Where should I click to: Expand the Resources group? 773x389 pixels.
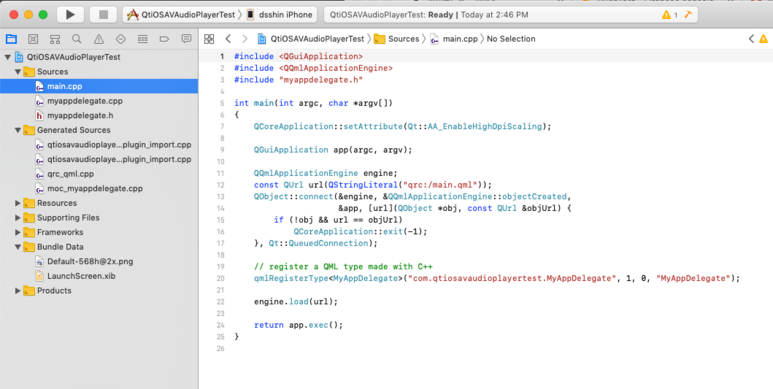(18, 203)
